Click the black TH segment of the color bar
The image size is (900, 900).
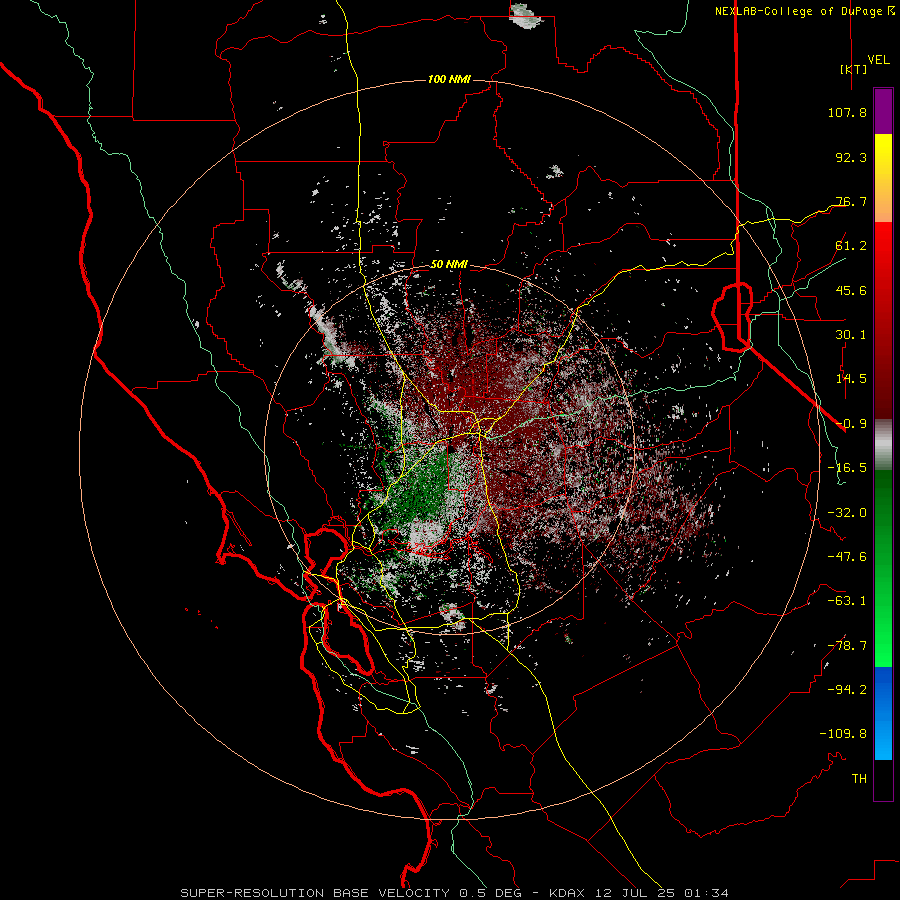pyautogui.click(x=883, y=779)
